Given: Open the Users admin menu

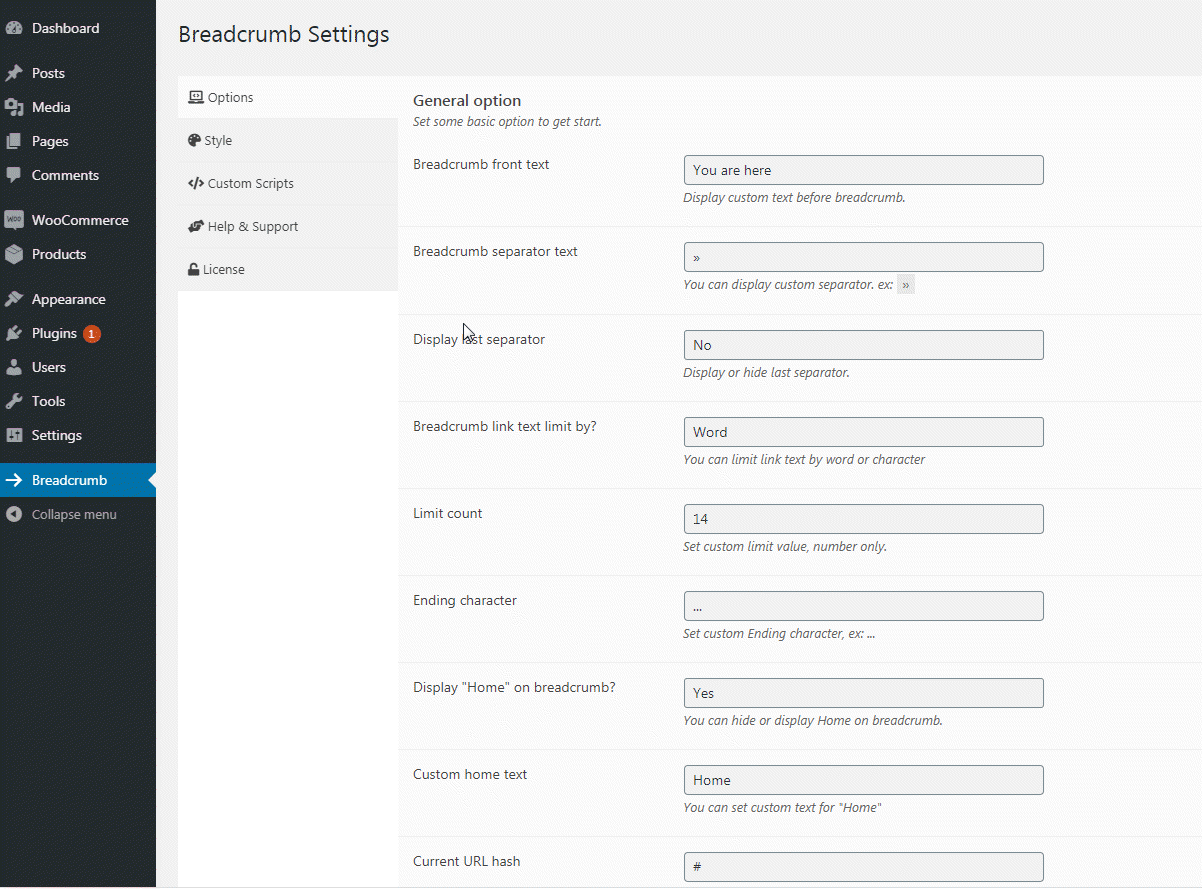Looking at the screenshot, I should point(48,367).
